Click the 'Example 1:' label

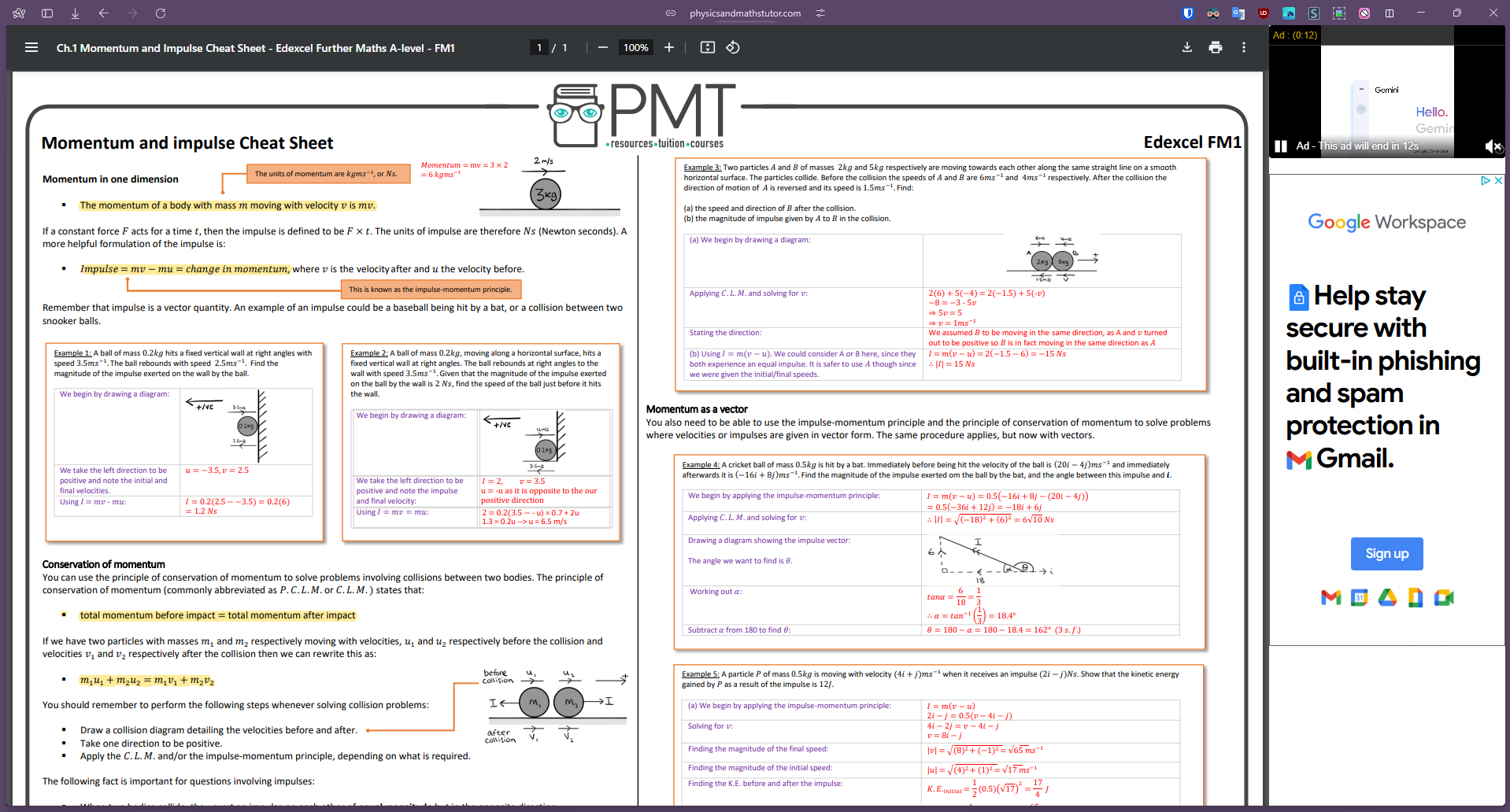tap(72, 353)
